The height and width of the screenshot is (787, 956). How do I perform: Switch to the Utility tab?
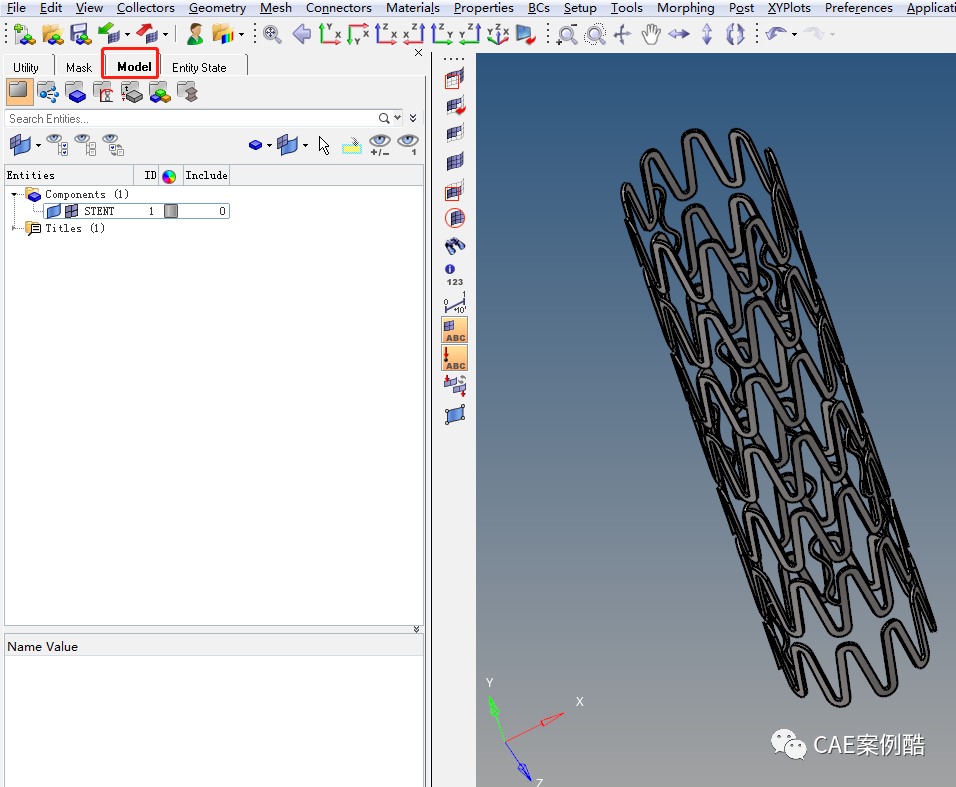point(26,67)
